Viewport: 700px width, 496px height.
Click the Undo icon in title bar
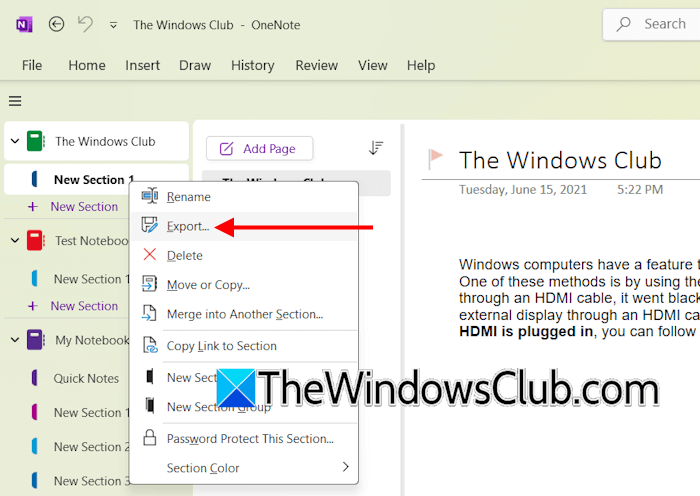click(85, 24)
